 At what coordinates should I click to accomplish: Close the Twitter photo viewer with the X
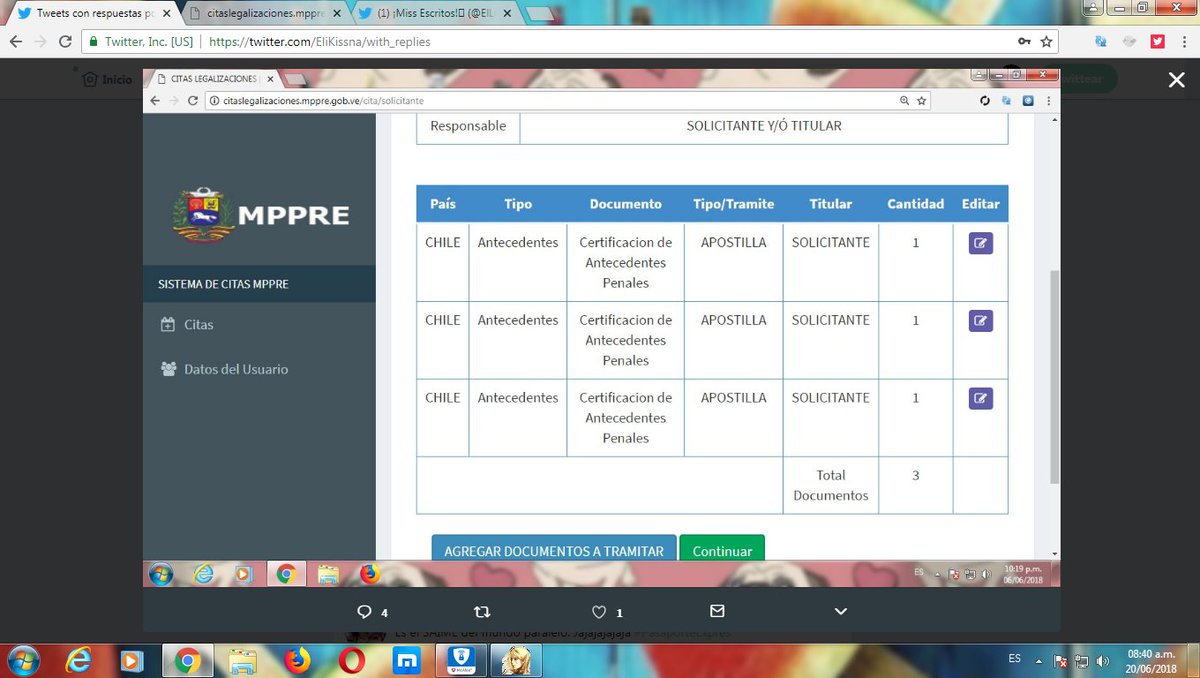tap(1176, 80)
